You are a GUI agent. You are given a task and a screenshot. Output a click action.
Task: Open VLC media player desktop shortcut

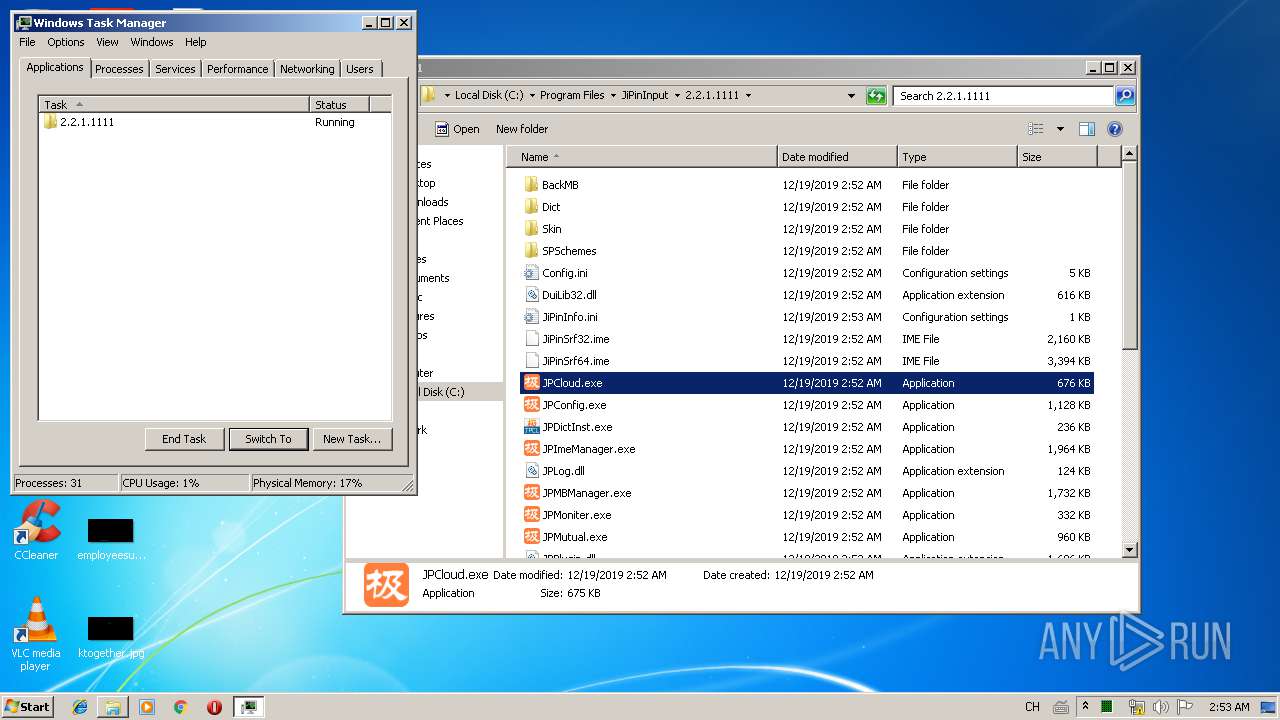pyautogui.click(x=36, y=634)
